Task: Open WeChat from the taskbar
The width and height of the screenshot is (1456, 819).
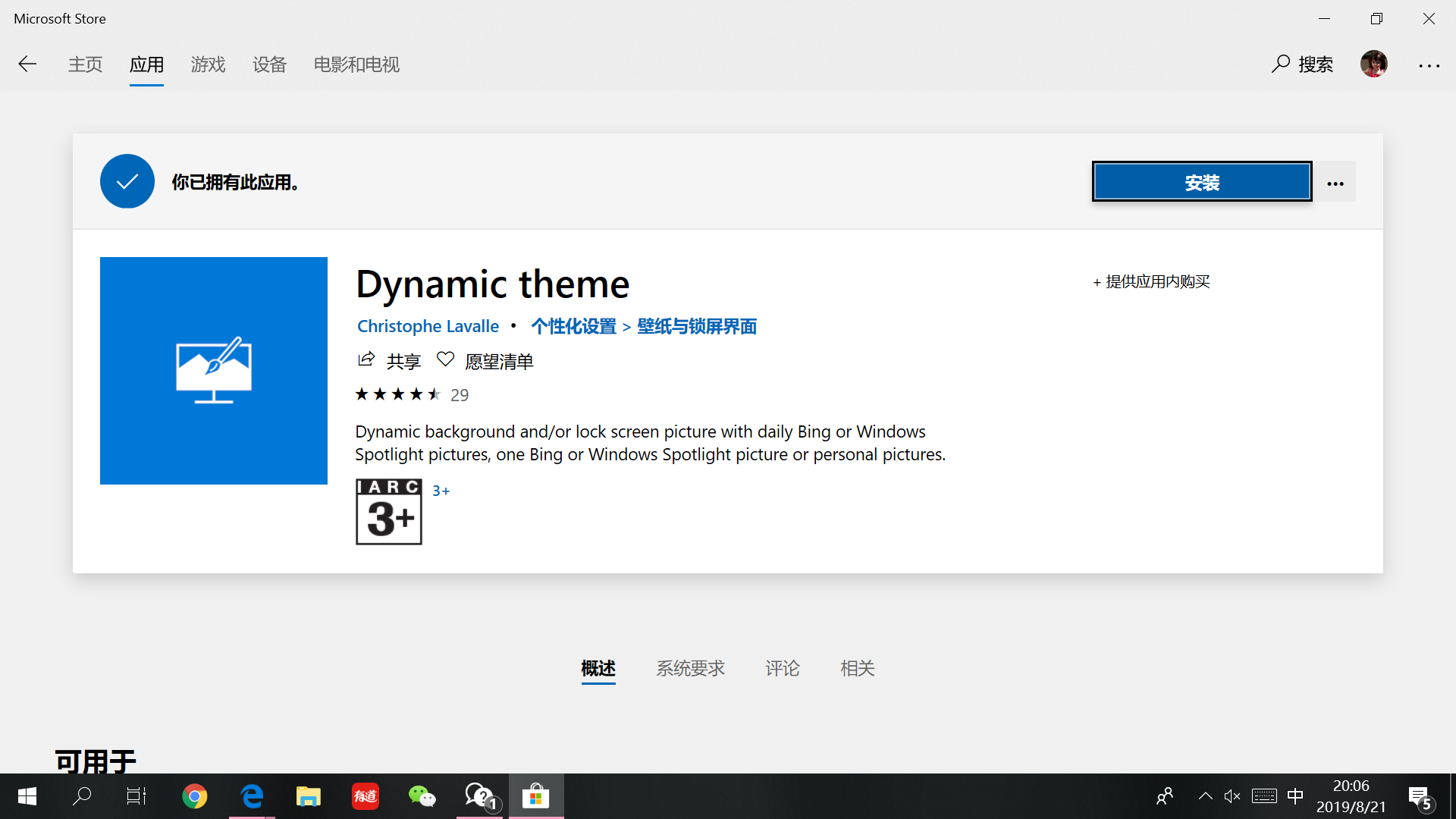Action: coord(422,796)
